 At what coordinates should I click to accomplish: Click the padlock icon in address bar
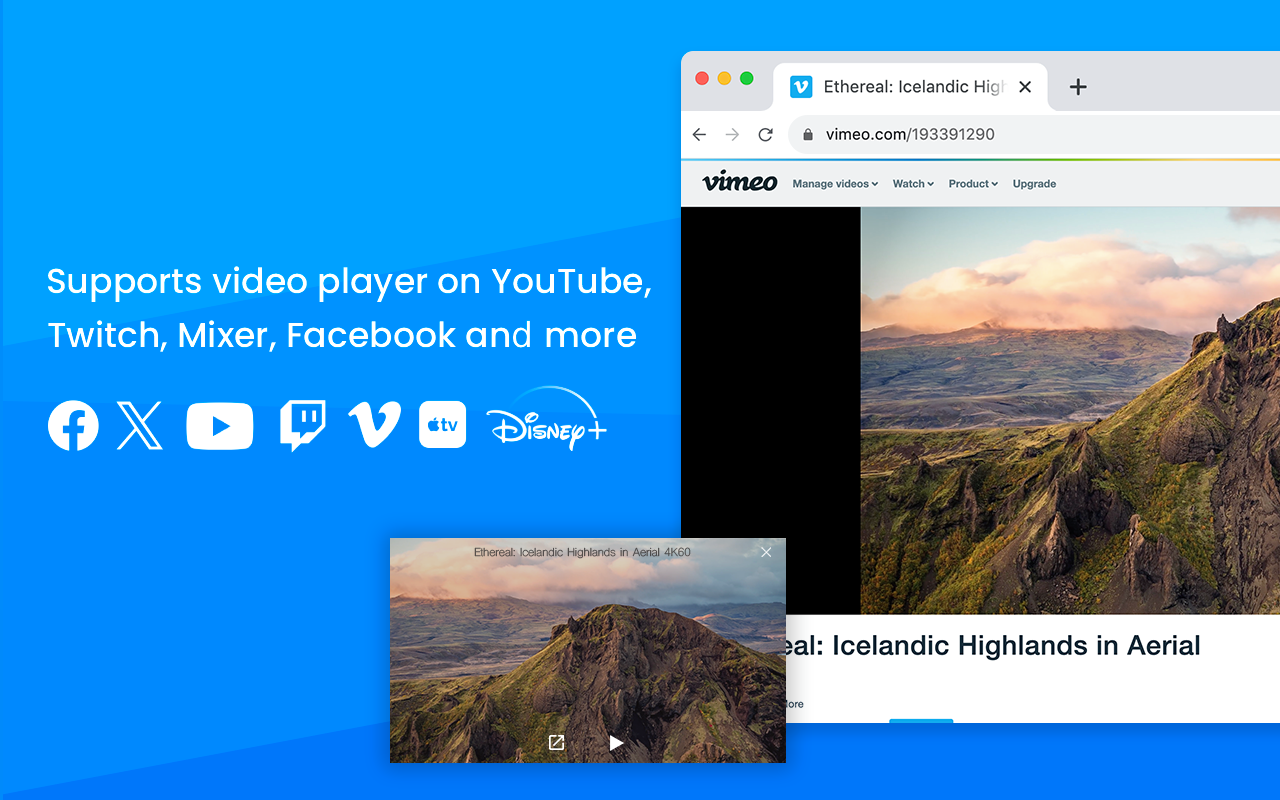(x=808, y=135)
